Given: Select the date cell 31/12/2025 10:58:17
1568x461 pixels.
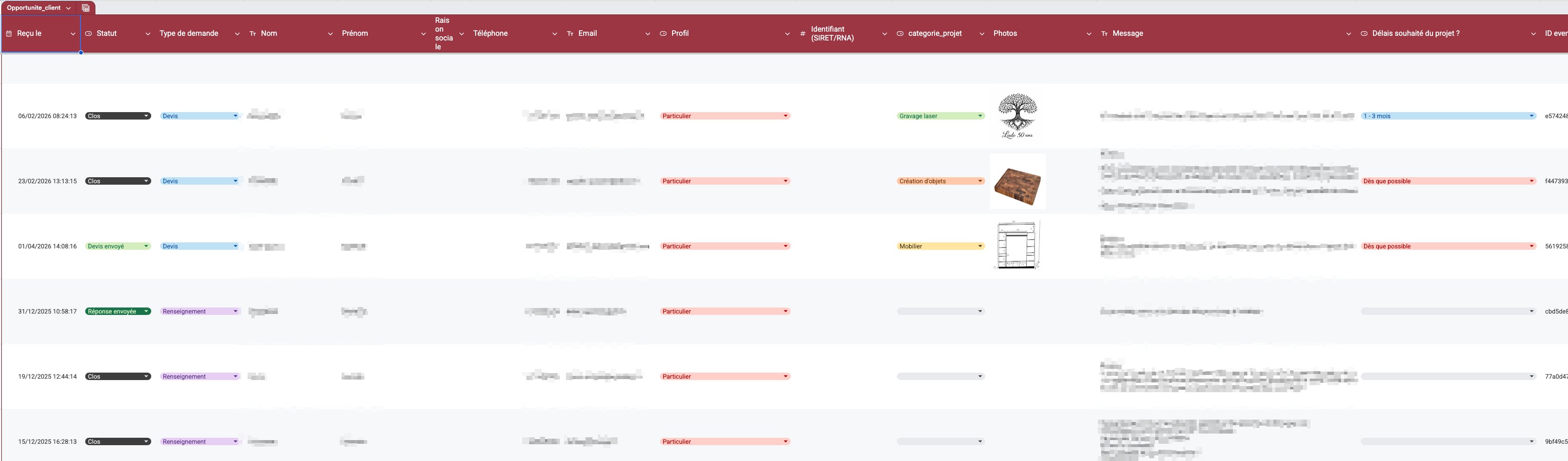Looking at the screenshot, I should tap(47, 311).
